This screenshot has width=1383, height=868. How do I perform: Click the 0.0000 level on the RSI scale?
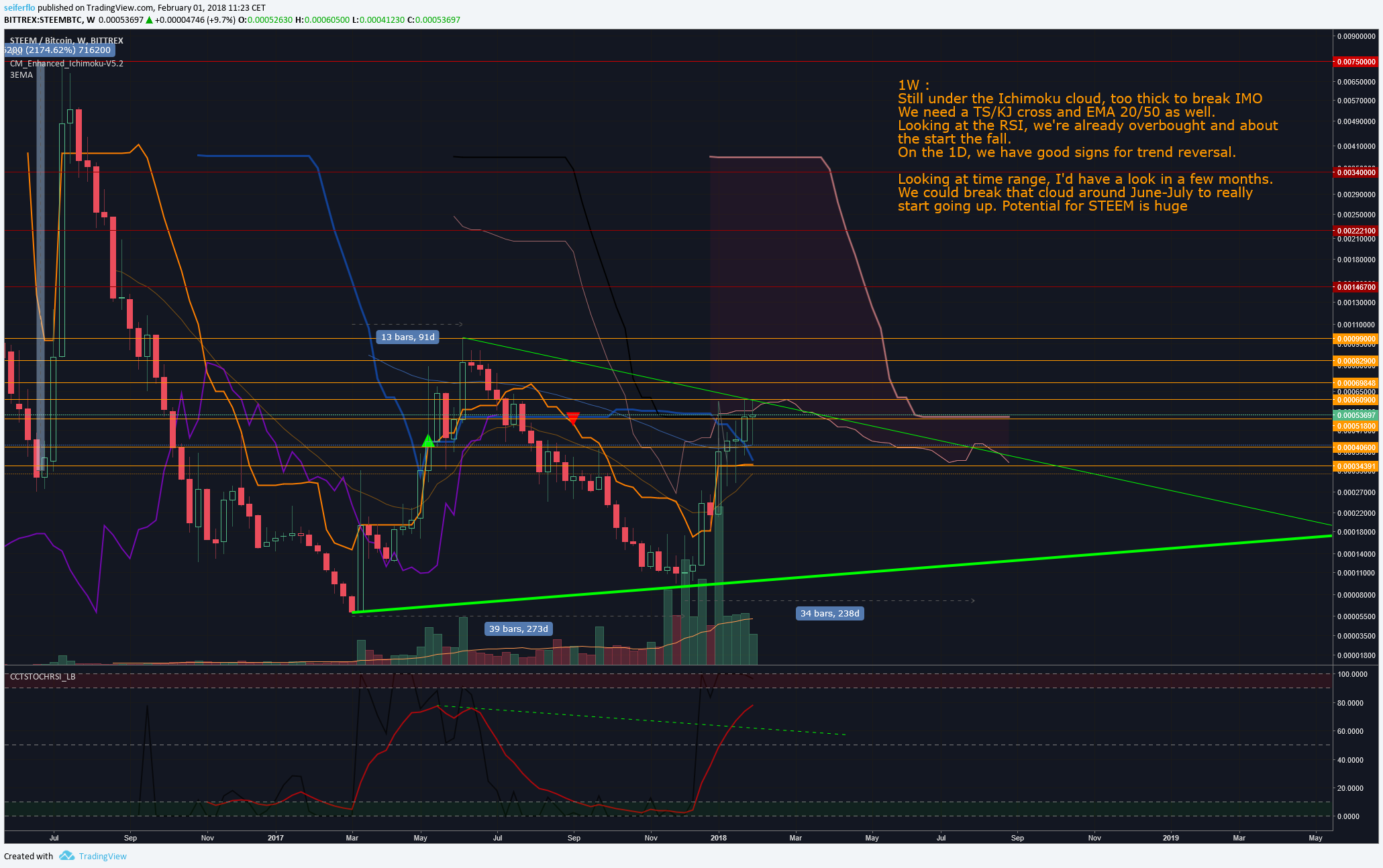pos(1348,816)
